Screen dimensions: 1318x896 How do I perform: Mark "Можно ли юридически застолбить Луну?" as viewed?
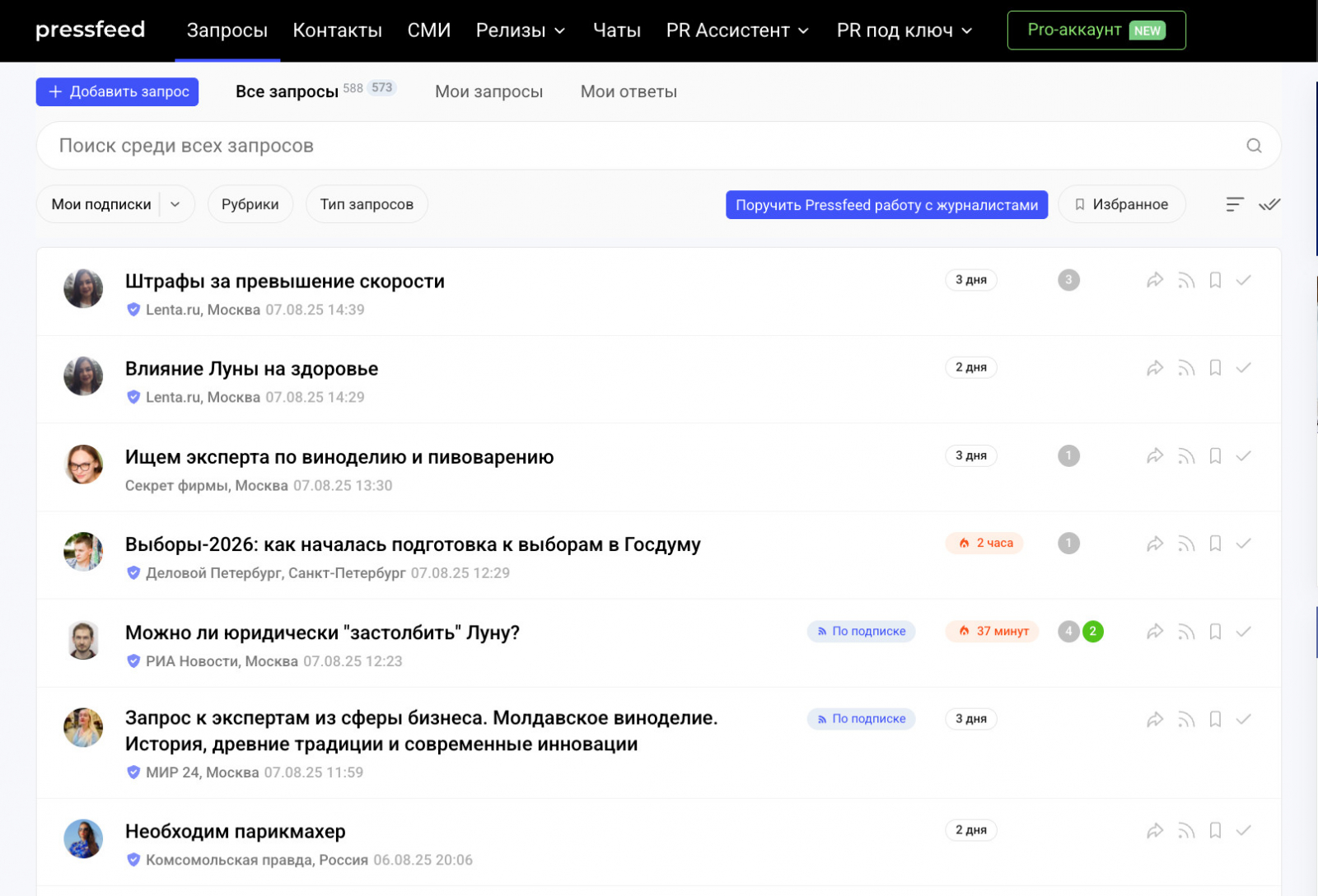click(x=1244, y=632)
